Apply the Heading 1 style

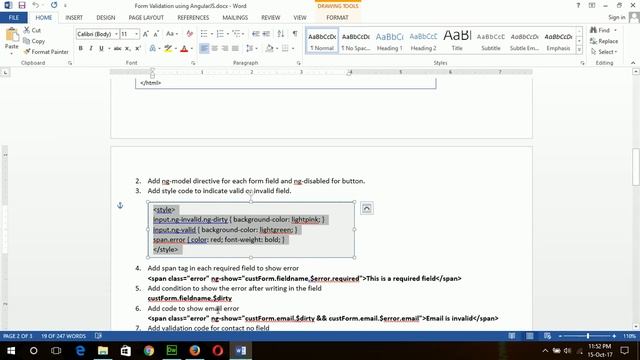389,40
